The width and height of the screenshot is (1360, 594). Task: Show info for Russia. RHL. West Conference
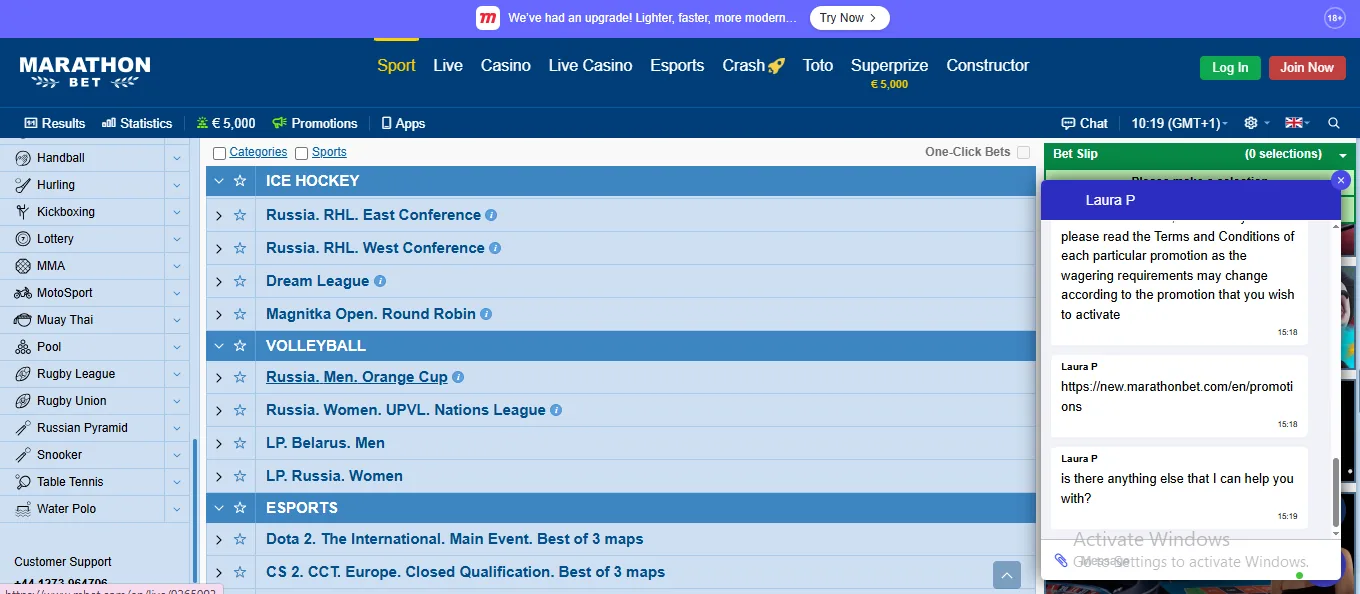click(495, 248)
